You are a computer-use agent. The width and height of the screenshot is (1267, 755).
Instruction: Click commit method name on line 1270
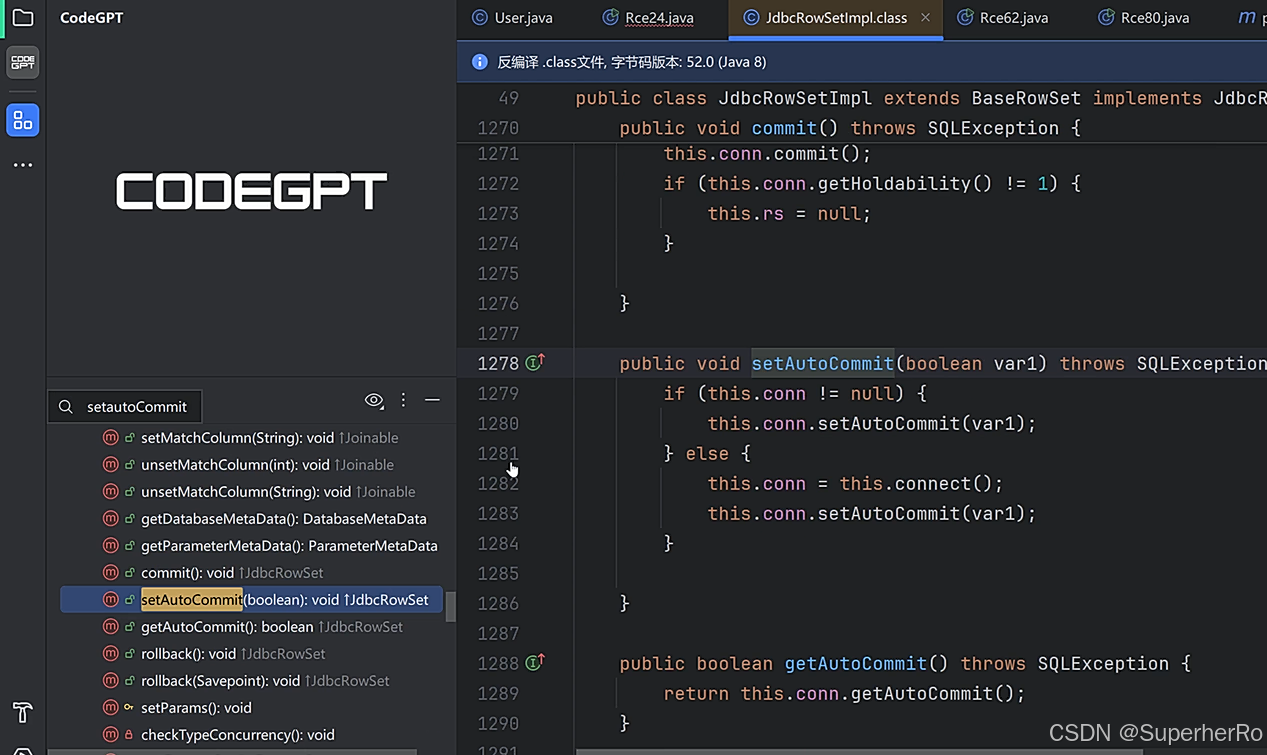(785, 128)
